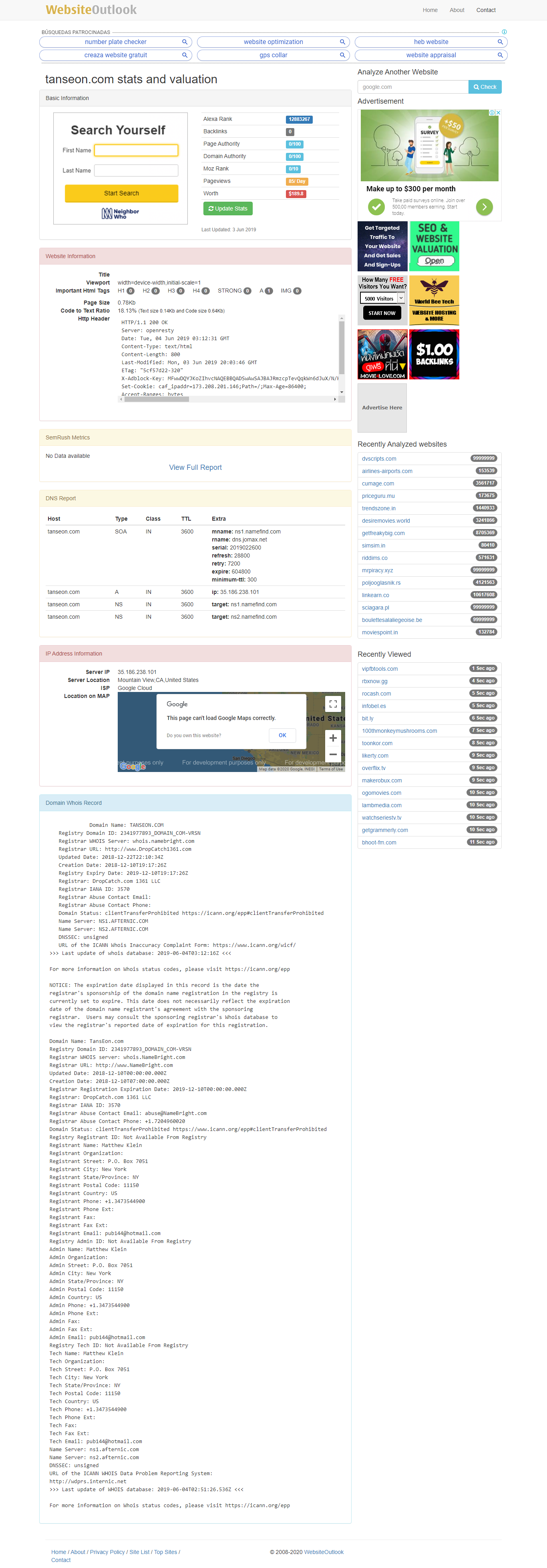Click the Home link in the footer
Viewport: 547px width, 1568px height.
[58, 1552]
